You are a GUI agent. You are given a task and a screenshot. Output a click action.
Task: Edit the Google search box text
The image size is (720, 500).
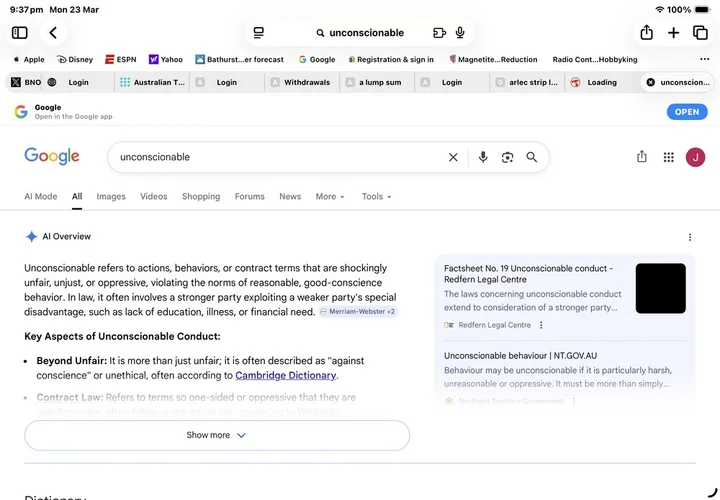tap(276, 157)
